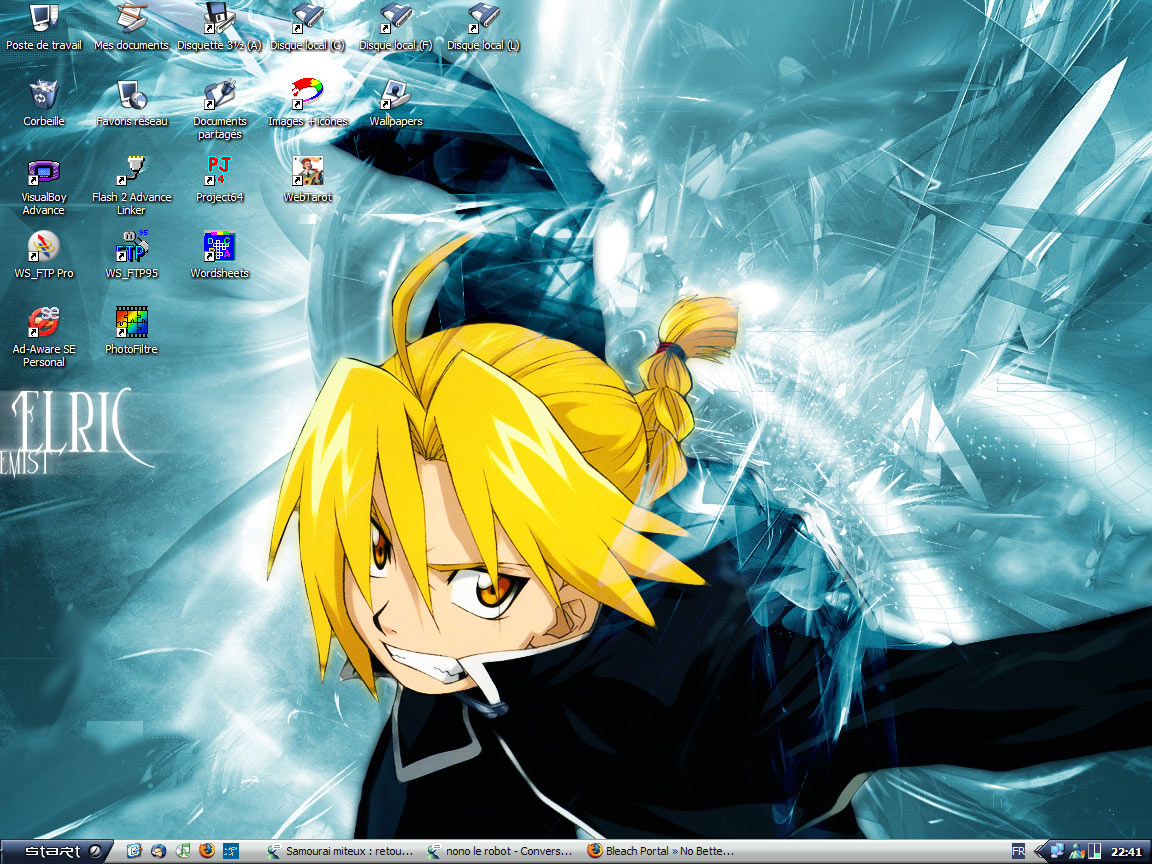Screen dimensions: 1152x864
Task: Expand hidden system tray icons arrow
Action: pyautogui.click(x=1039, y=852)
